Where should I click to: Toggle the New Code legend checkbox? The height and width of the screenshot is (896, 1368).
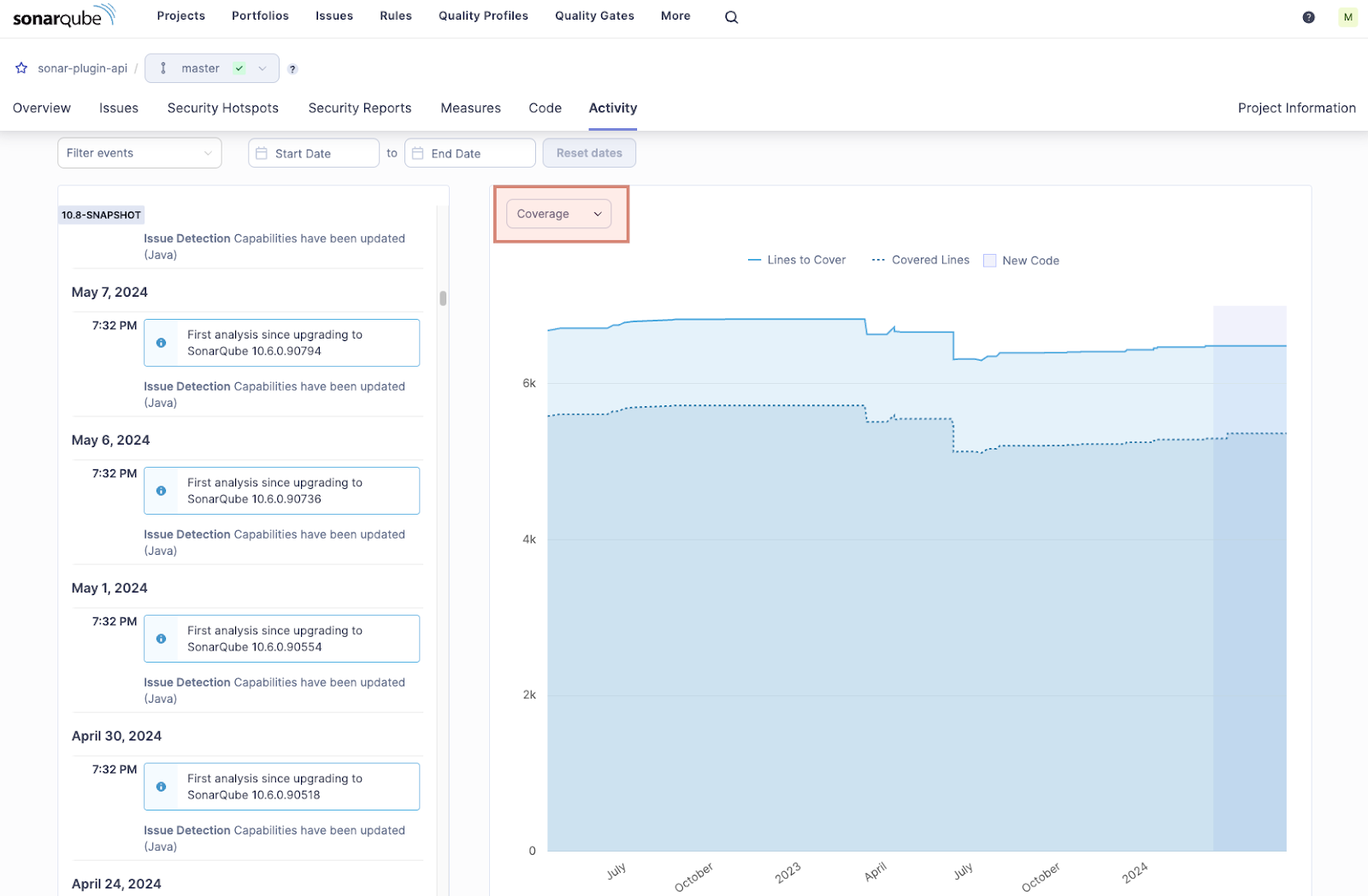point(989,260)
